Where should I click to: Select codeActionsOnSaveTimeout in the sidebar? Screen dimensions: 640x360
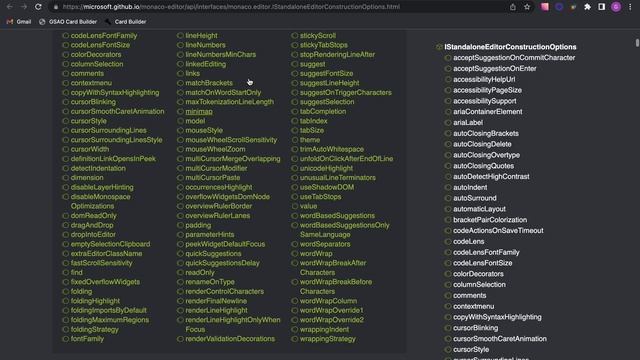tap(498, 231)
